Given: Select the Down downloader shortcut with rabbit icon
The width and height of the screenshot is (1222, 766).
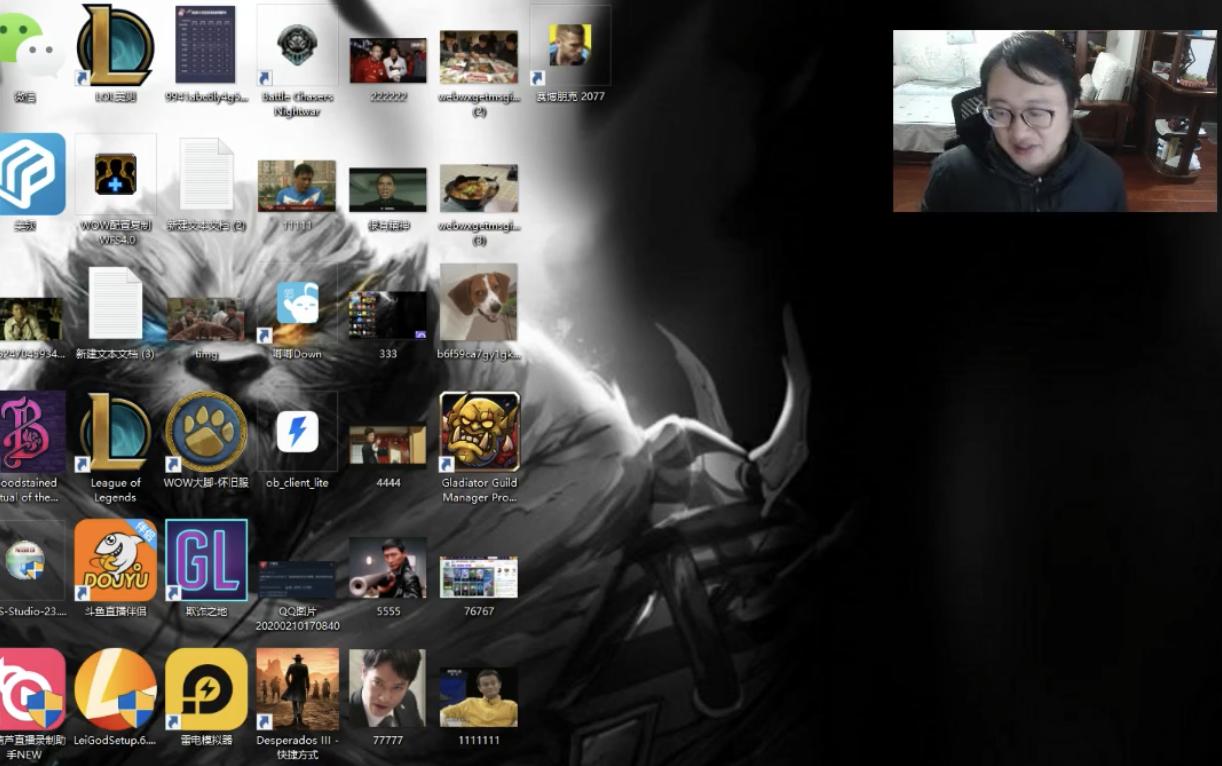Looking at the screenshot, I should 297,303.
